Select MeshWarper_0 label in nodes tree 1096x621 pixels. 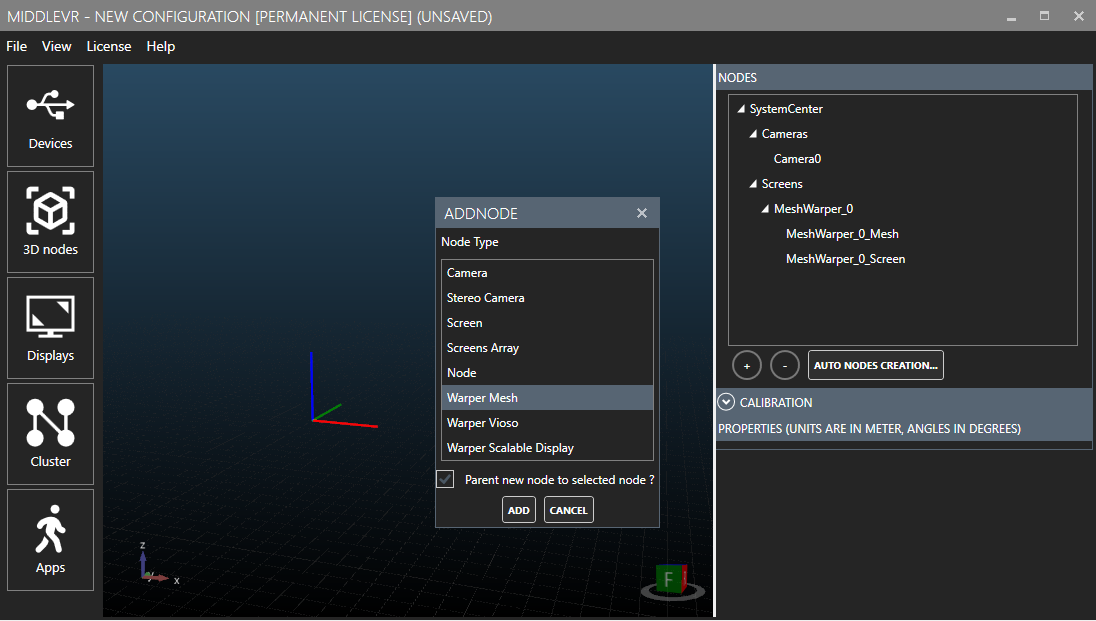click(813, 209)
